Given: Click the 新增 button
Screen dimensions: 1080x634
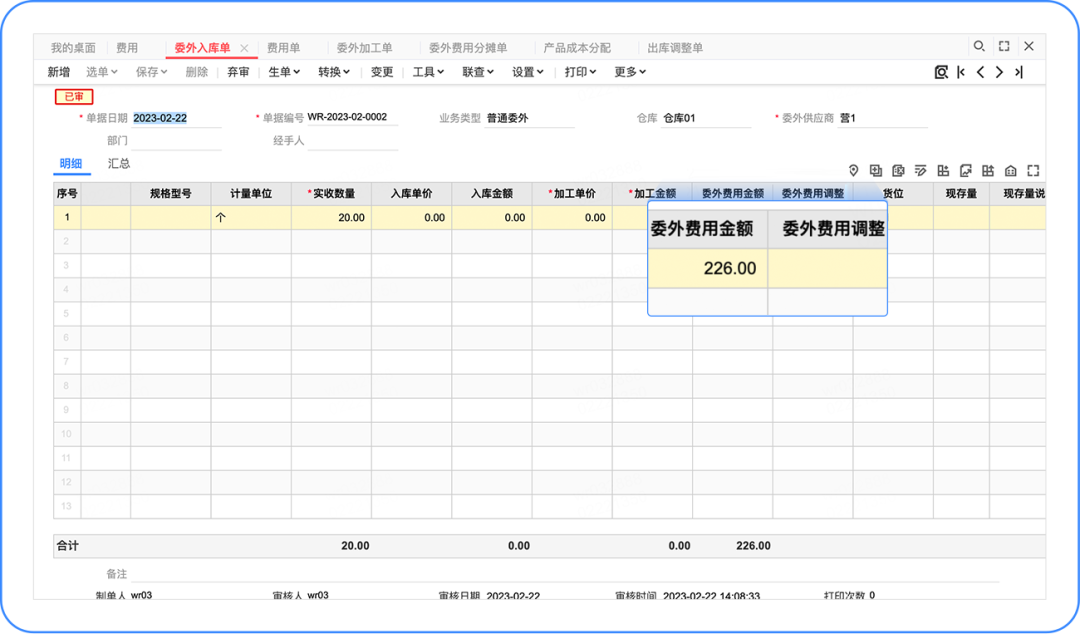Looking at the screenshot, I should [57, 72].
